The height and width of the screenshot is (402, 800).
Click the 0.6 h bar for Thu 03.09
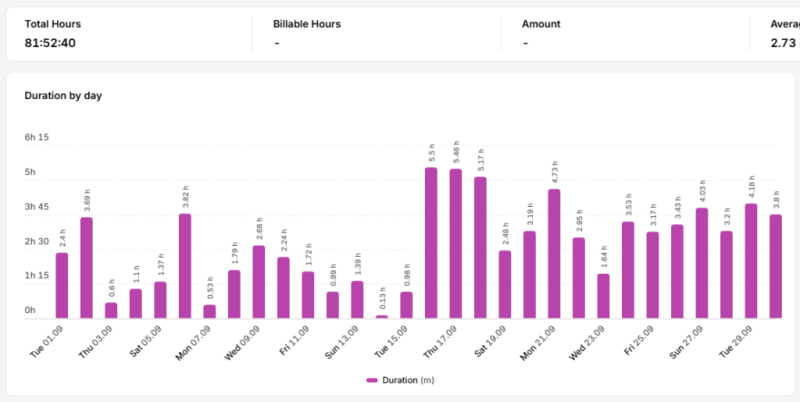click(111, 311)
